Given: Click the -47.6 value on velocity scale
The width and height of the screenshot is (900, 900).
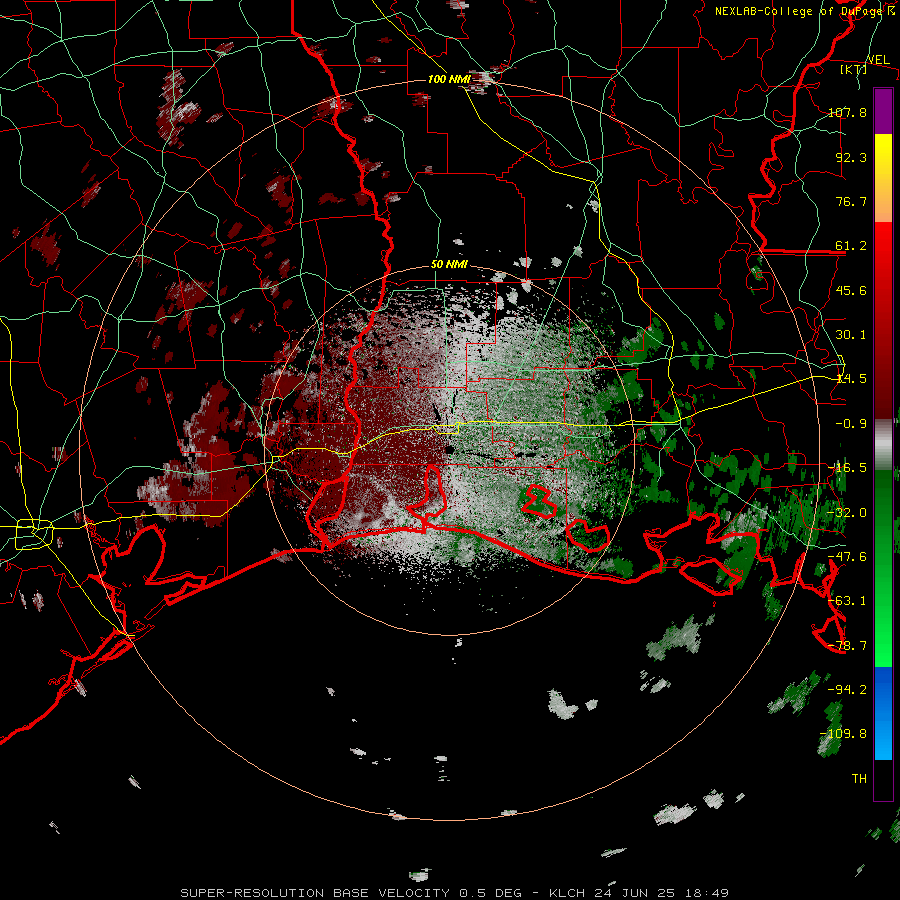Looking at the screenshot, I should coord(847,557).
